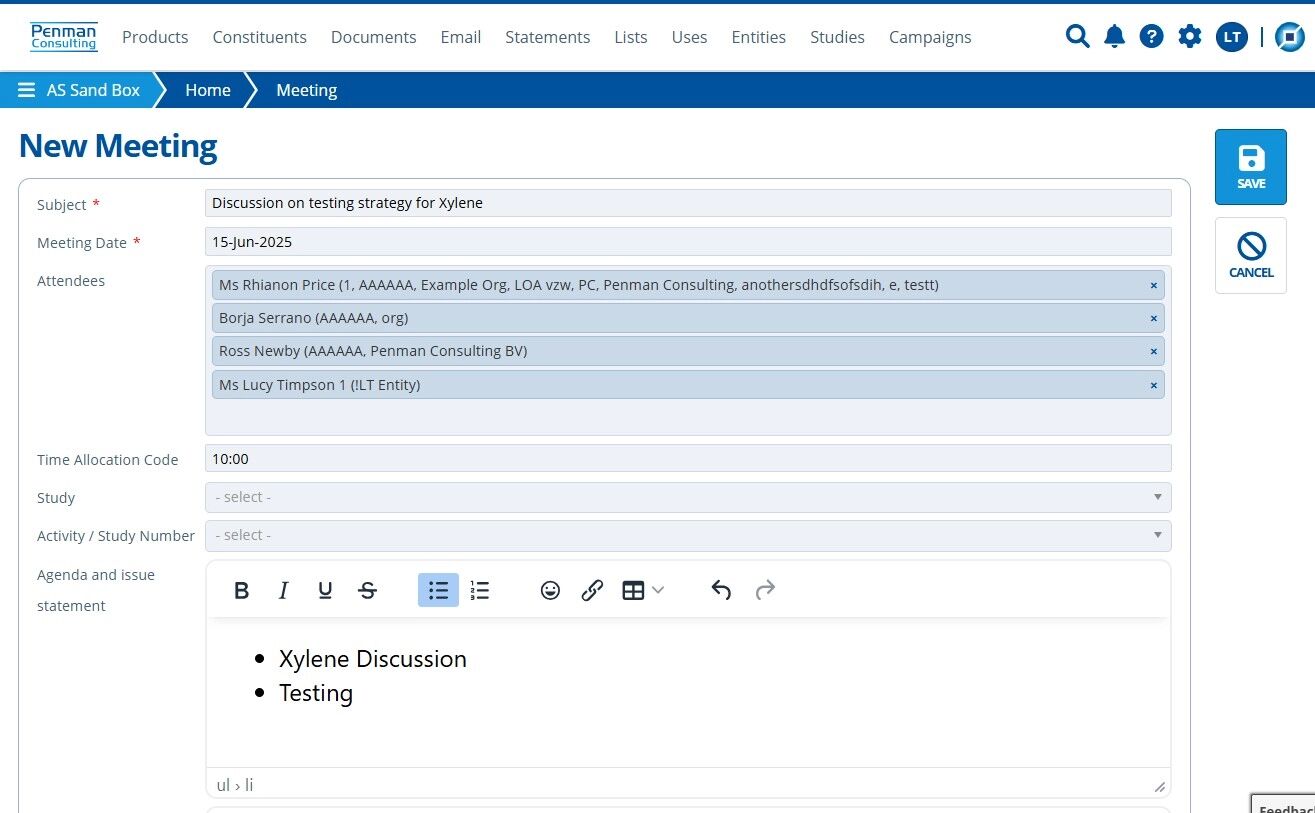Click the editor resize handle

pyautogui.click(x=1159, y=786)
